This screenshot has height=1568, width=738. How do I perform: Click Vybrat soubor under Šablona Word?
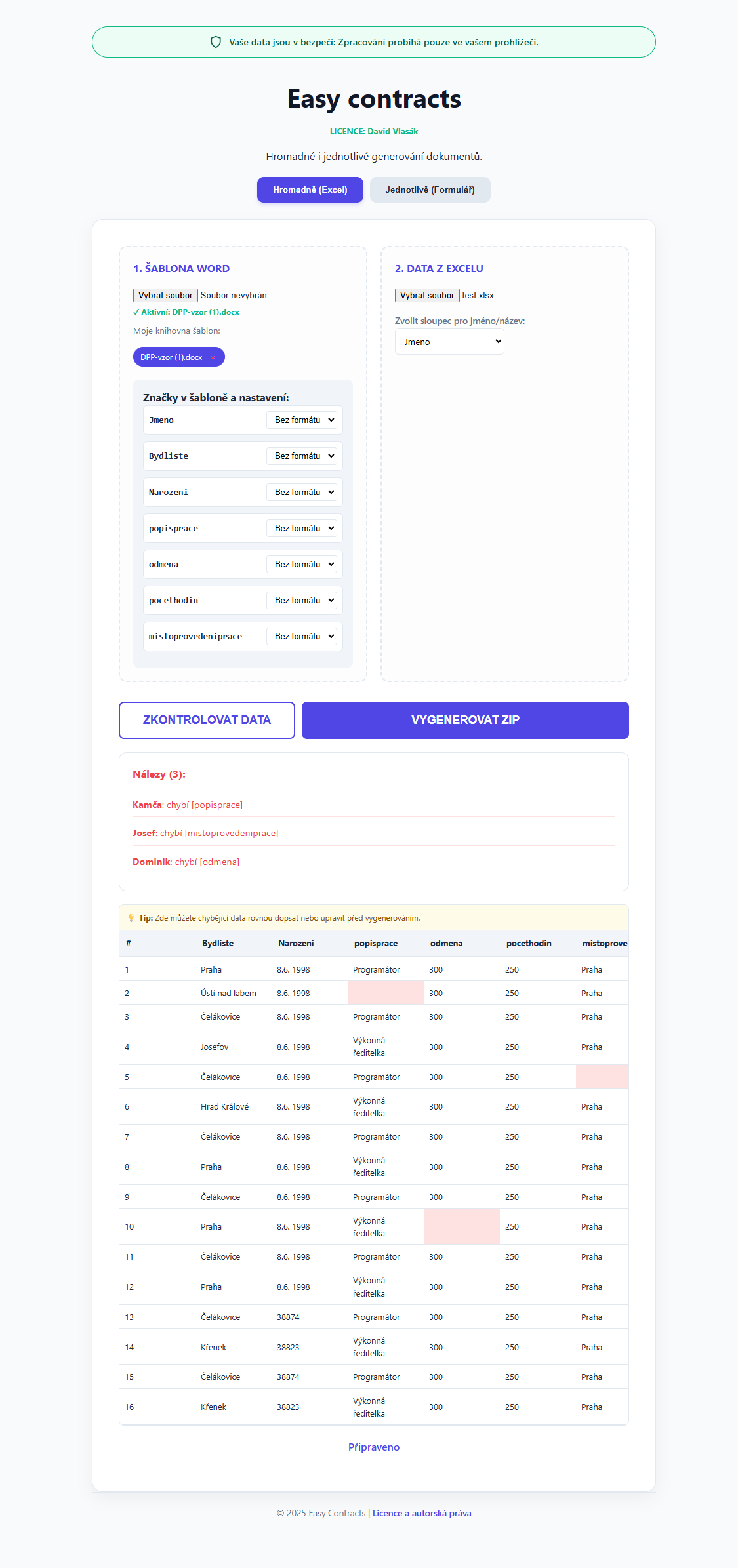click(165, 295)
